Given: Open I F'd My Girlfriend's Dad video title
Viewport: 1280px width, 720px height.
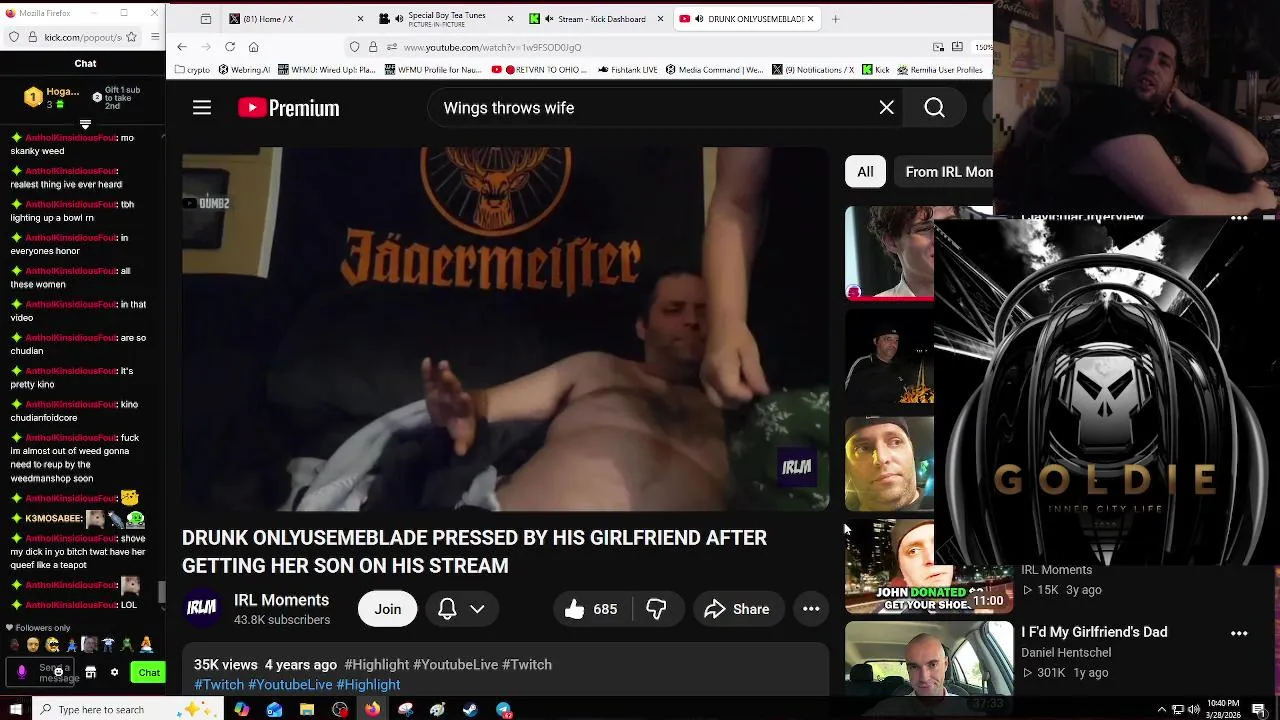Looking at the screenshot, I should coord(1094,632).
